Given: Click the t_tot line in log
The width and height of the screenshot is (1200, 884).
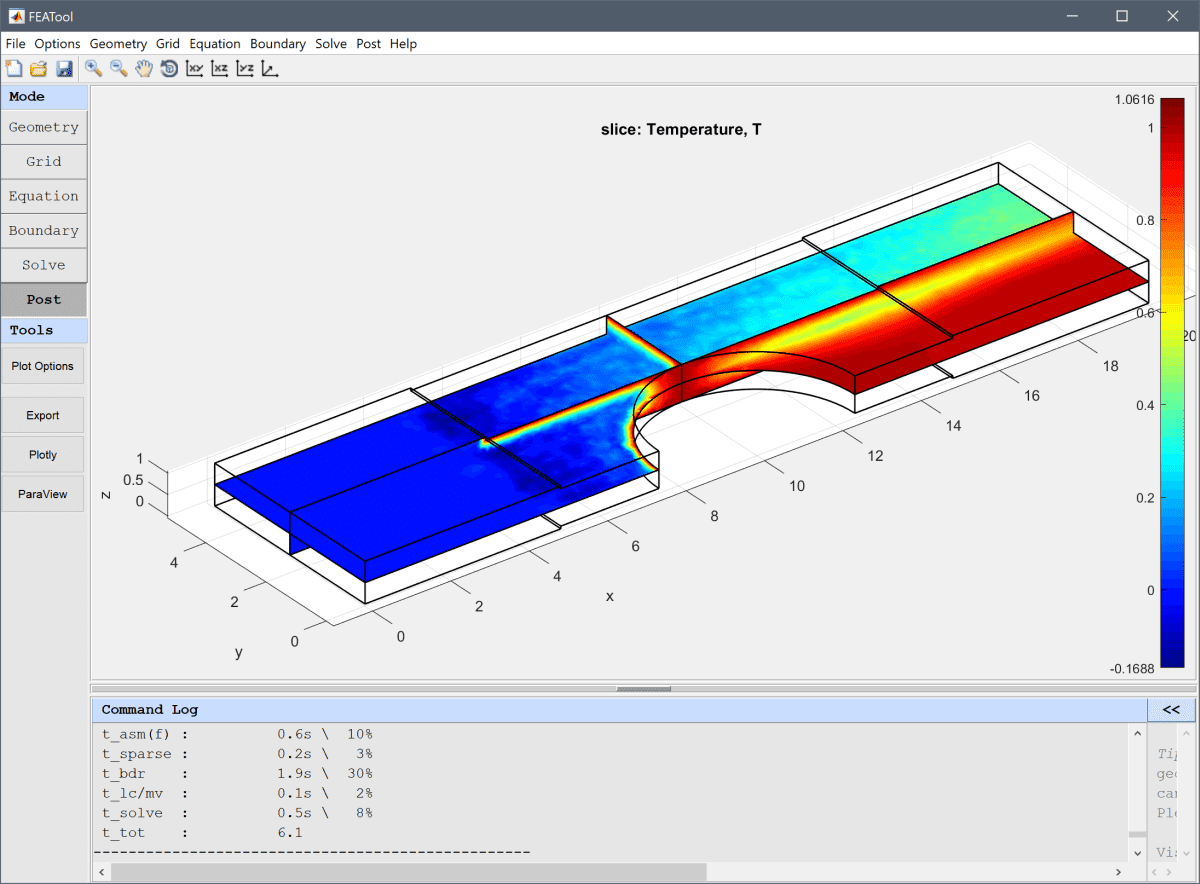Looking at the screenshot, I should pyautogui.click(x=202, y=832).
